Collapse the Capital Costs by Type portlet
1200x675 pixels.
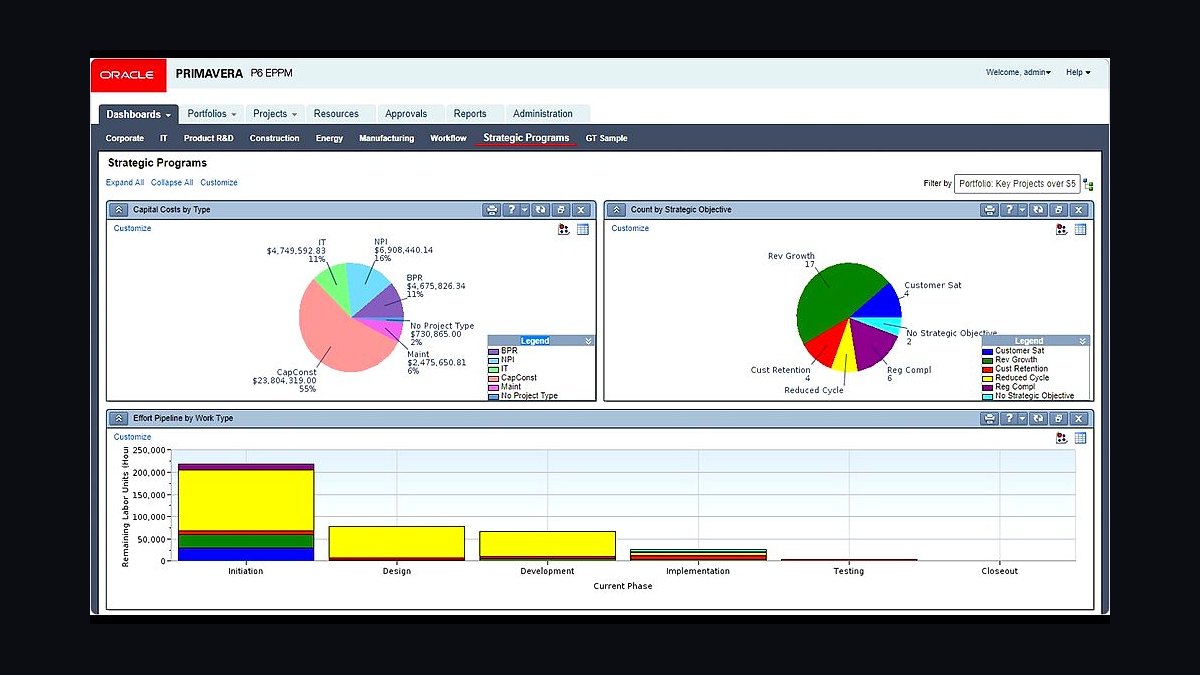119,210
